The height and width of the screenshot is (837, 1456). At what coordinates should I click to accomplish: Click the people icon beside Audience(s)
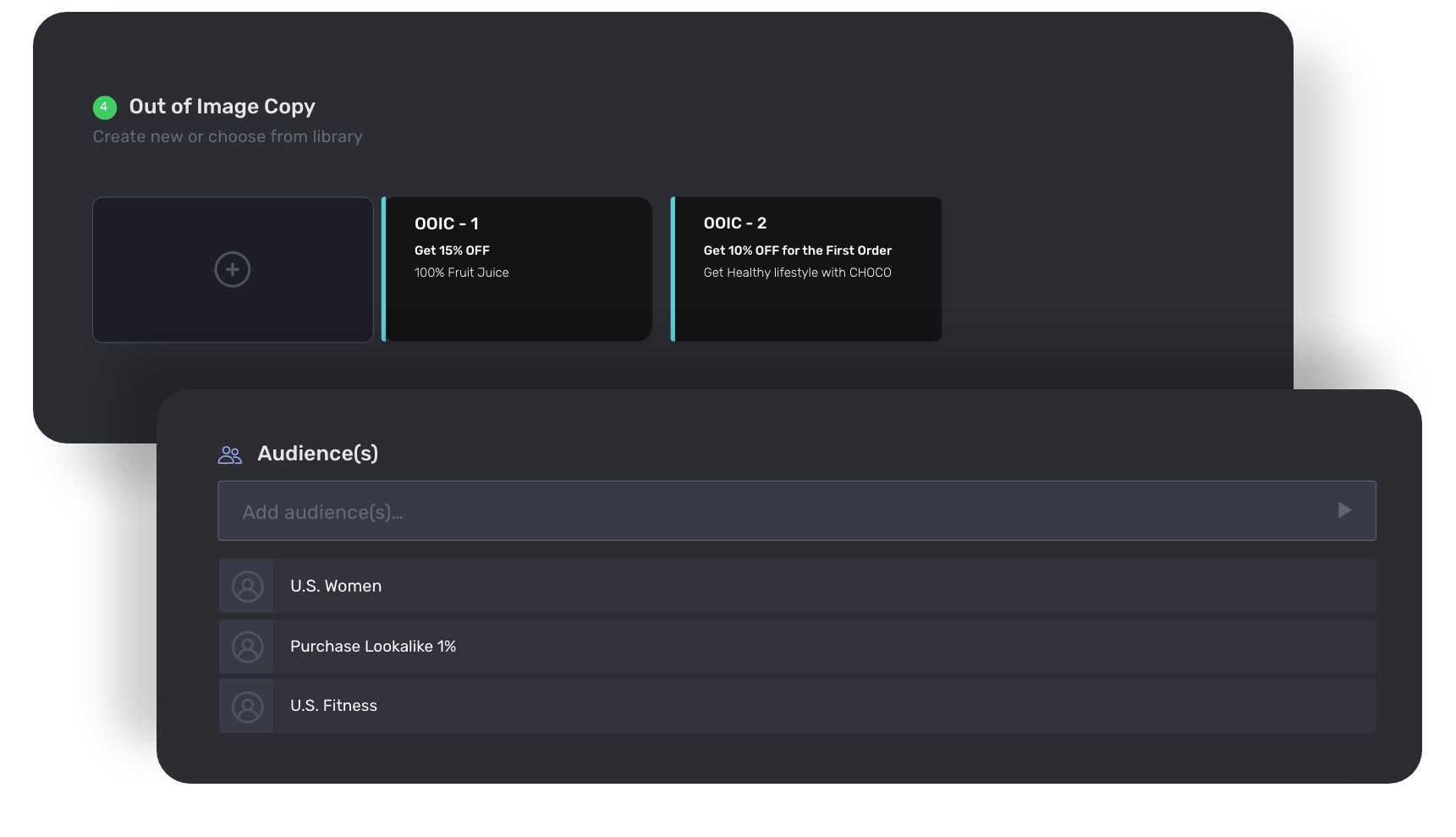tap(229, 454)
